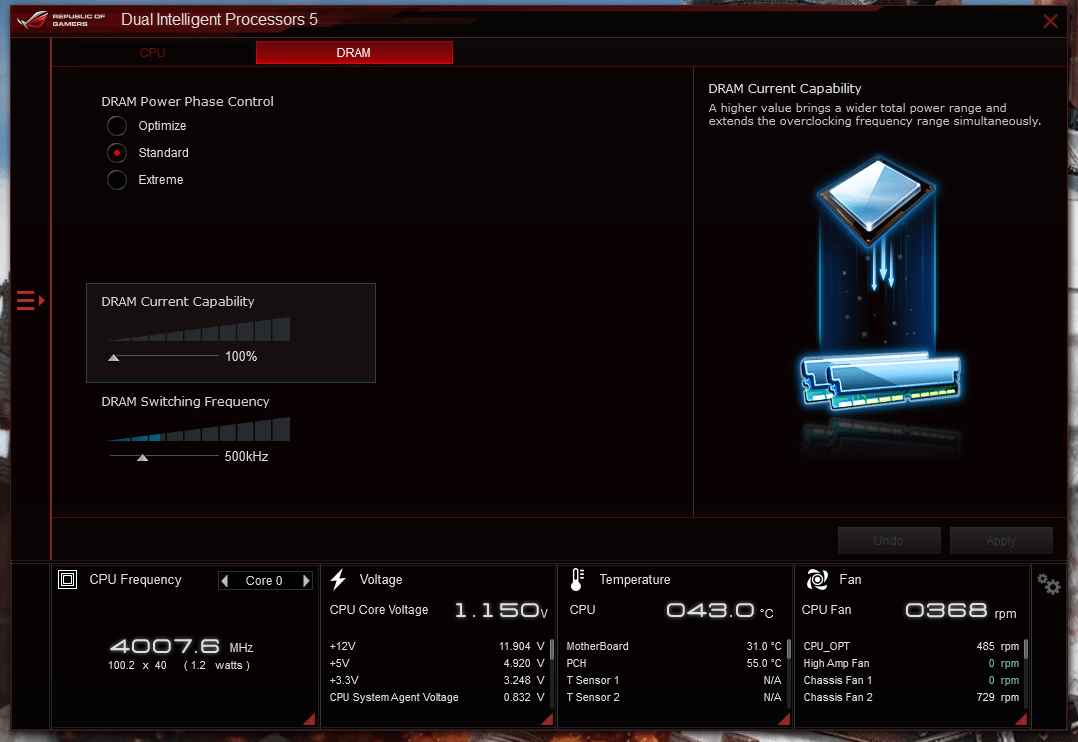Screen dimensions: 1078x742
Task: Click the Temperature thermometer icon
Action: point(578,580)
